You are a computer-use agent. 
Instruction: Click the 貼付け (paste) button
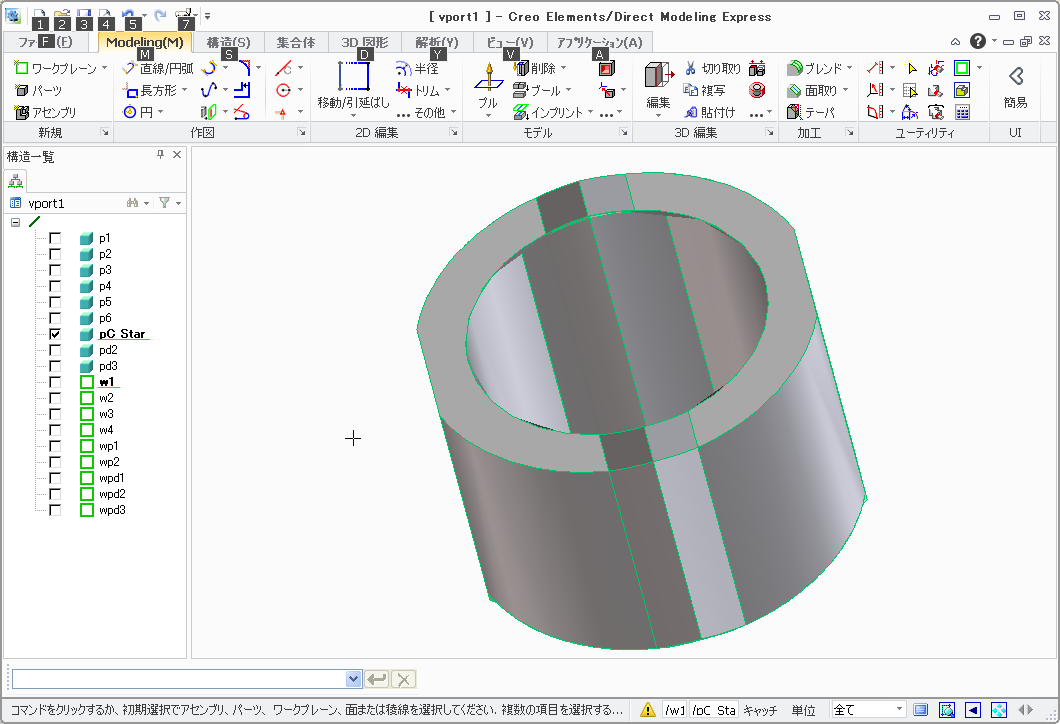coord(712,112)
